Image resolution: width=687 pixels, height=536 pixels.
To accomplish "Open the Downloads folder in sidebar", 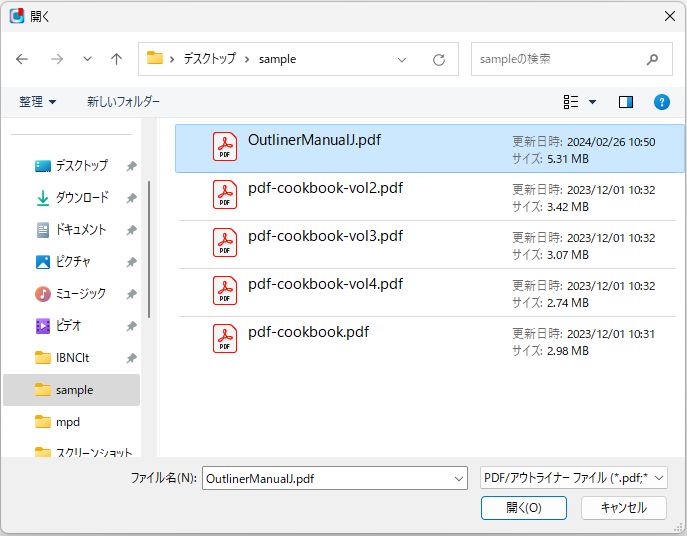I will [82, 198].
